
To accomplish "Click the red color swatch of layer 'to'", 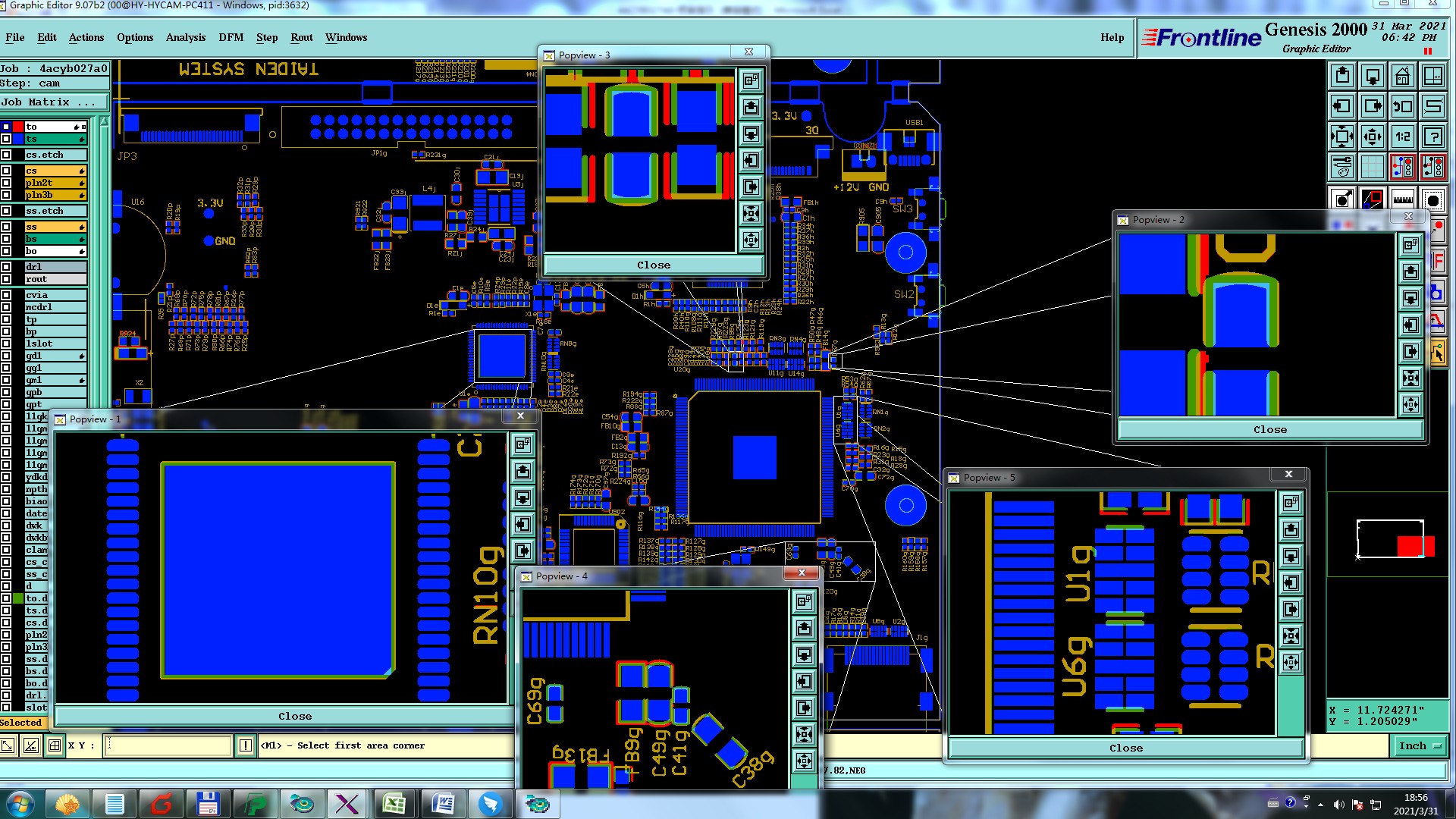I will tap(17, 127).
